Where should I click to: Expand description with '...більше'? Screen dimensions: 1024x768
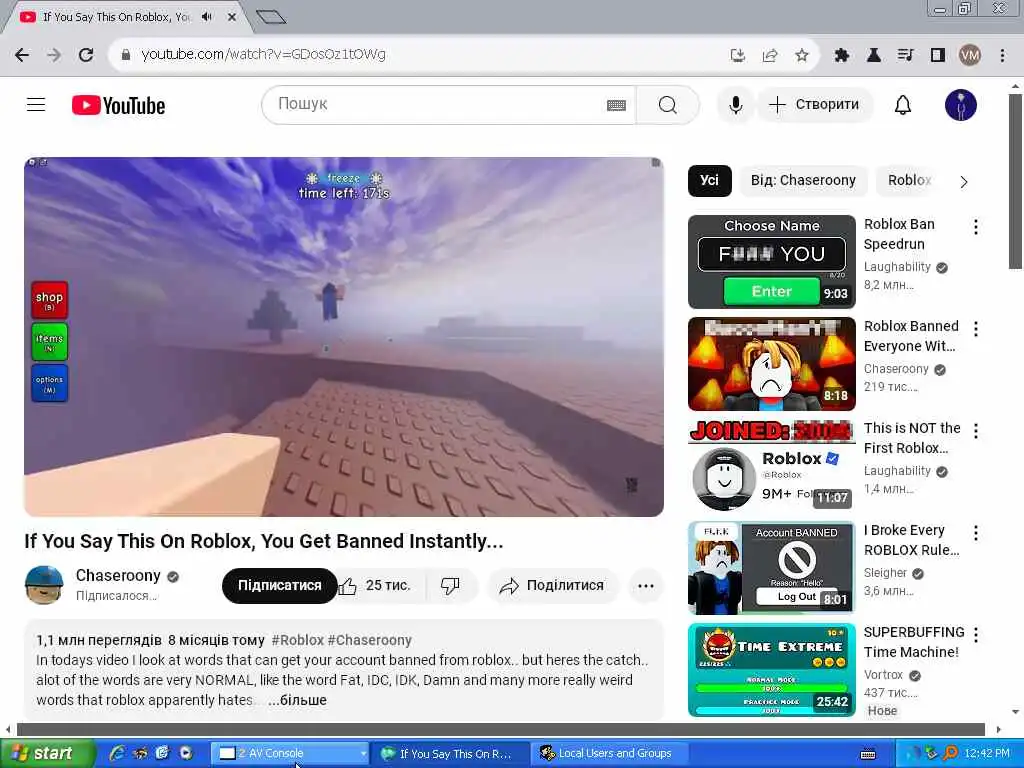(297, 700)
